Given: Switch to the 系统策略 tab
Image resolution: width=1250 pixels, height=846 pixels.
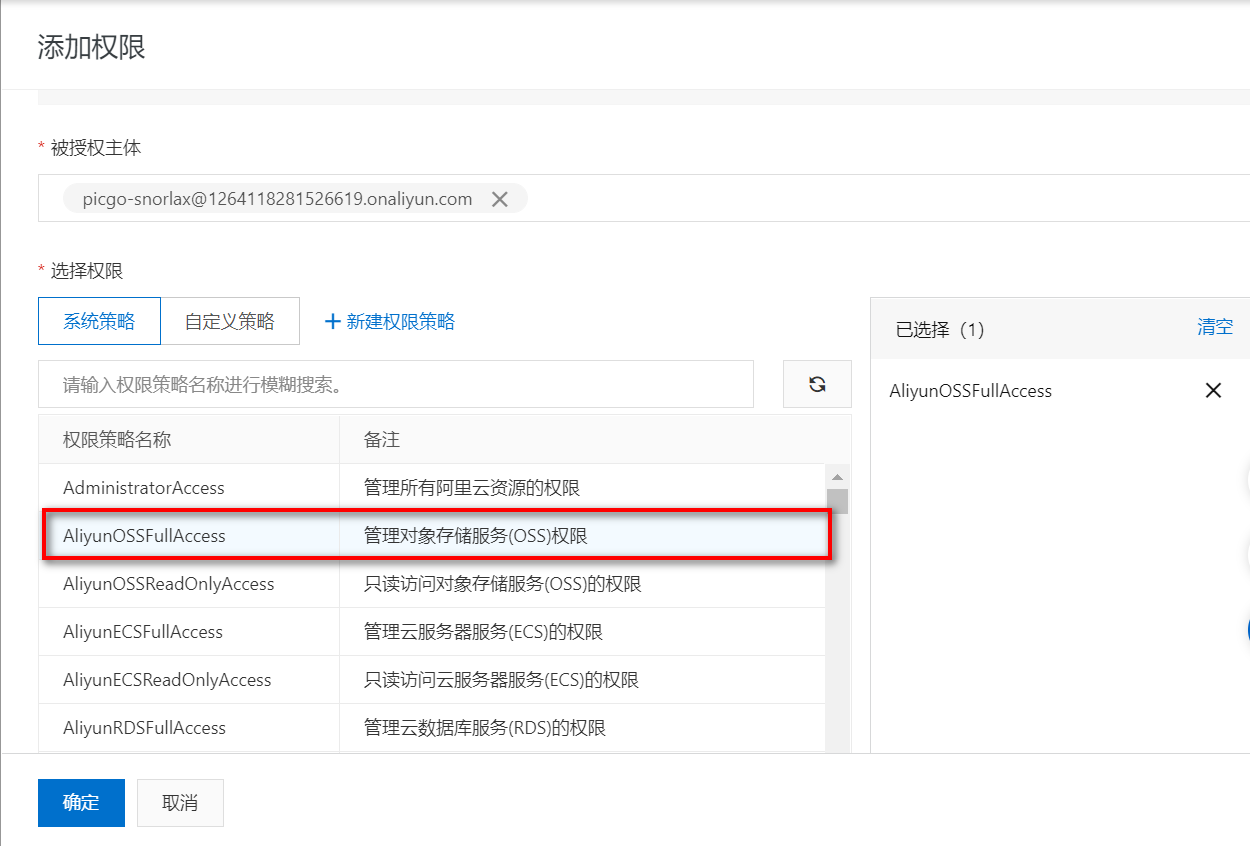Looking at the screenshot, I should point(99,321).
